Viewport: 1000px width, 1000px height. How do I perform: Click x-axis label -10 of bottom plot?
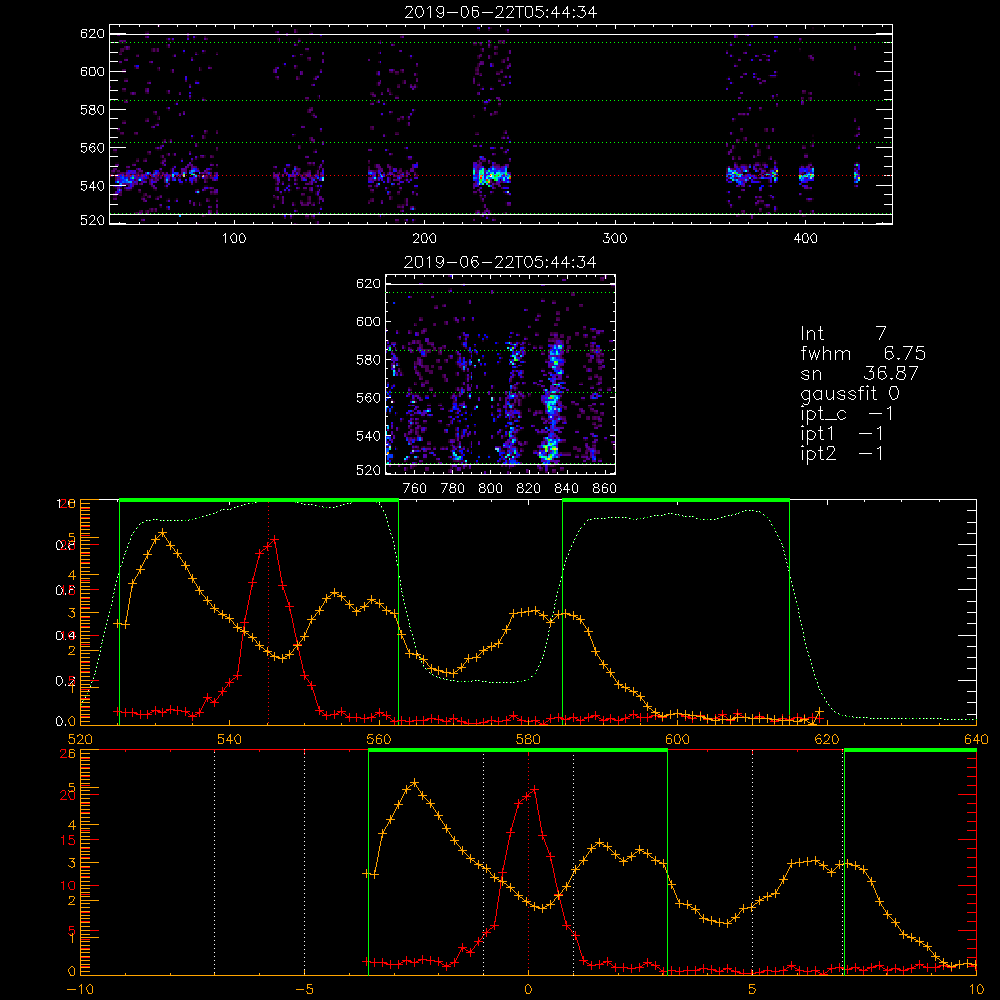(x=80, y=990)
